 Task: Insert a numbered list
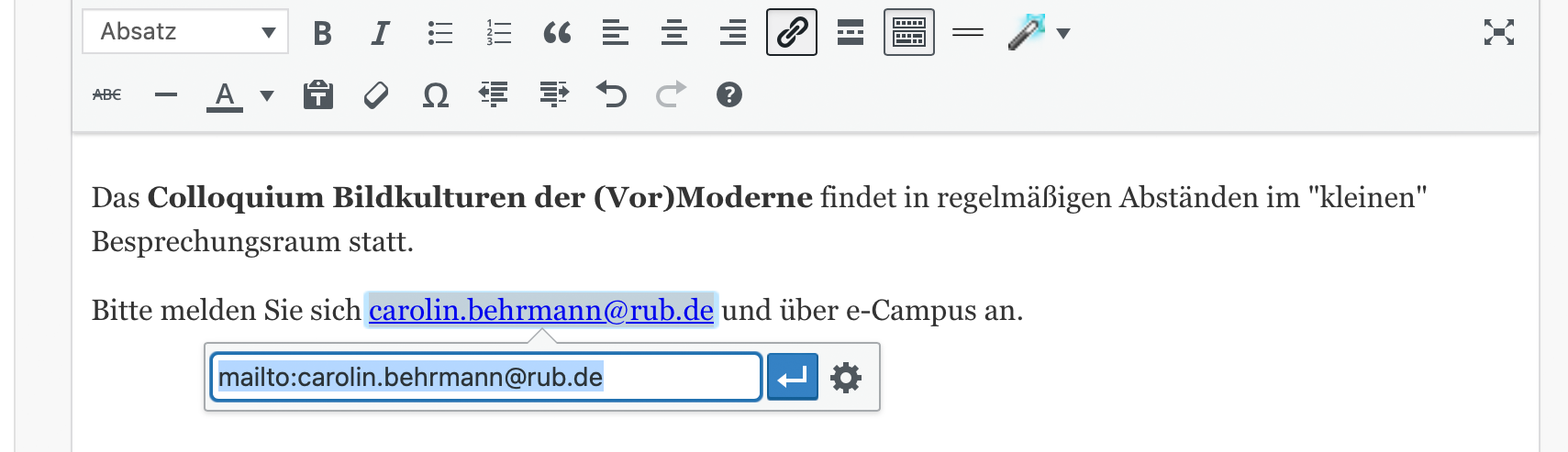498,33
